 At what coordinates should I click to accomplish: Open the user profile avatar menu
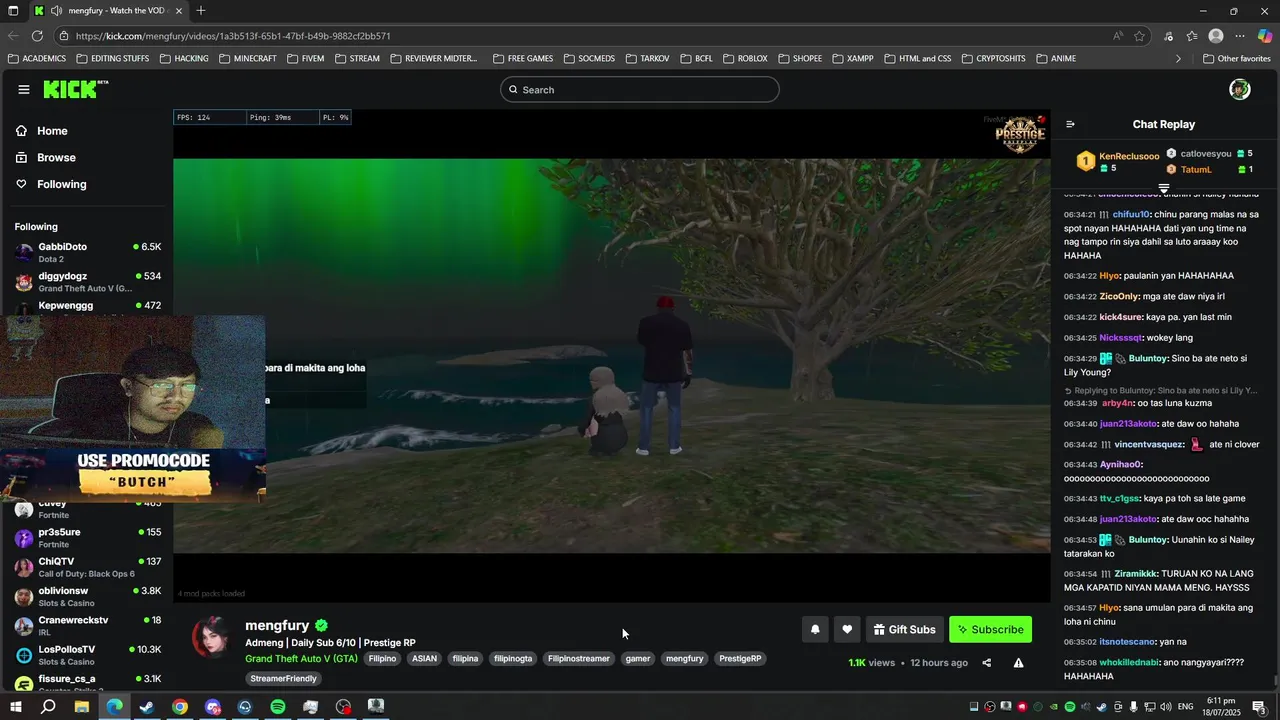tap(1240, 89)
